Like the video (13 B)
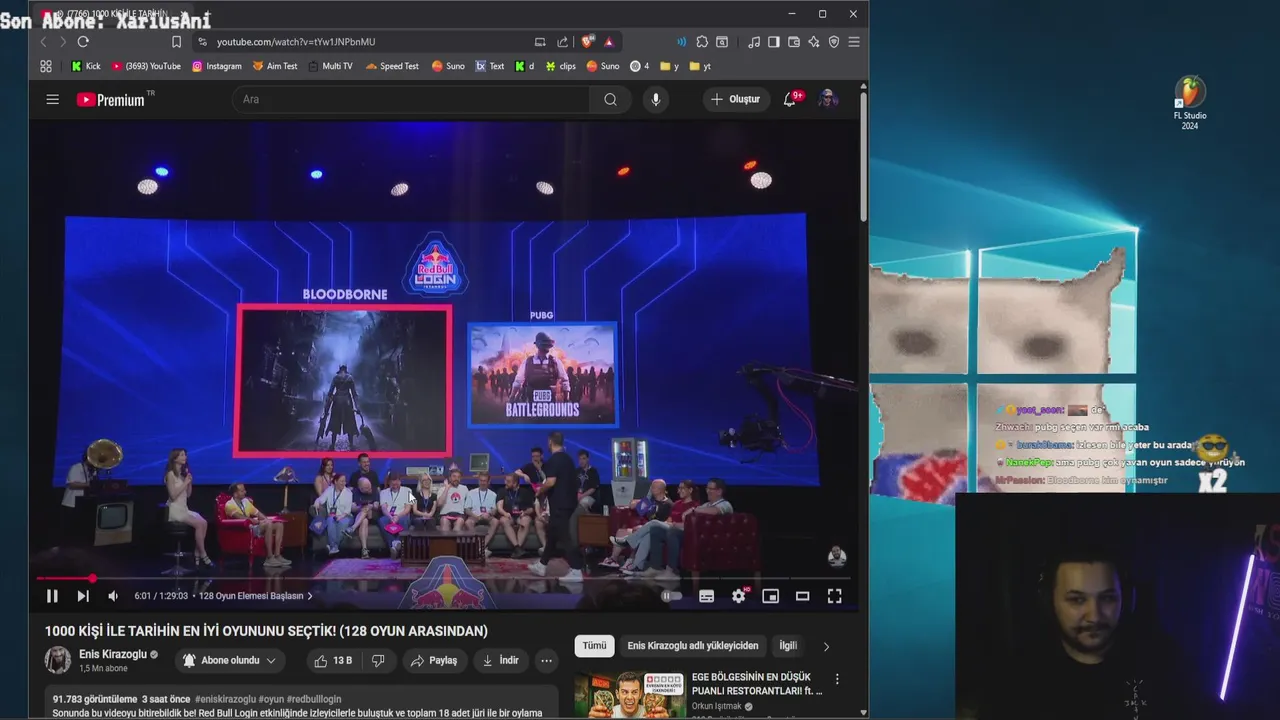 333,660
